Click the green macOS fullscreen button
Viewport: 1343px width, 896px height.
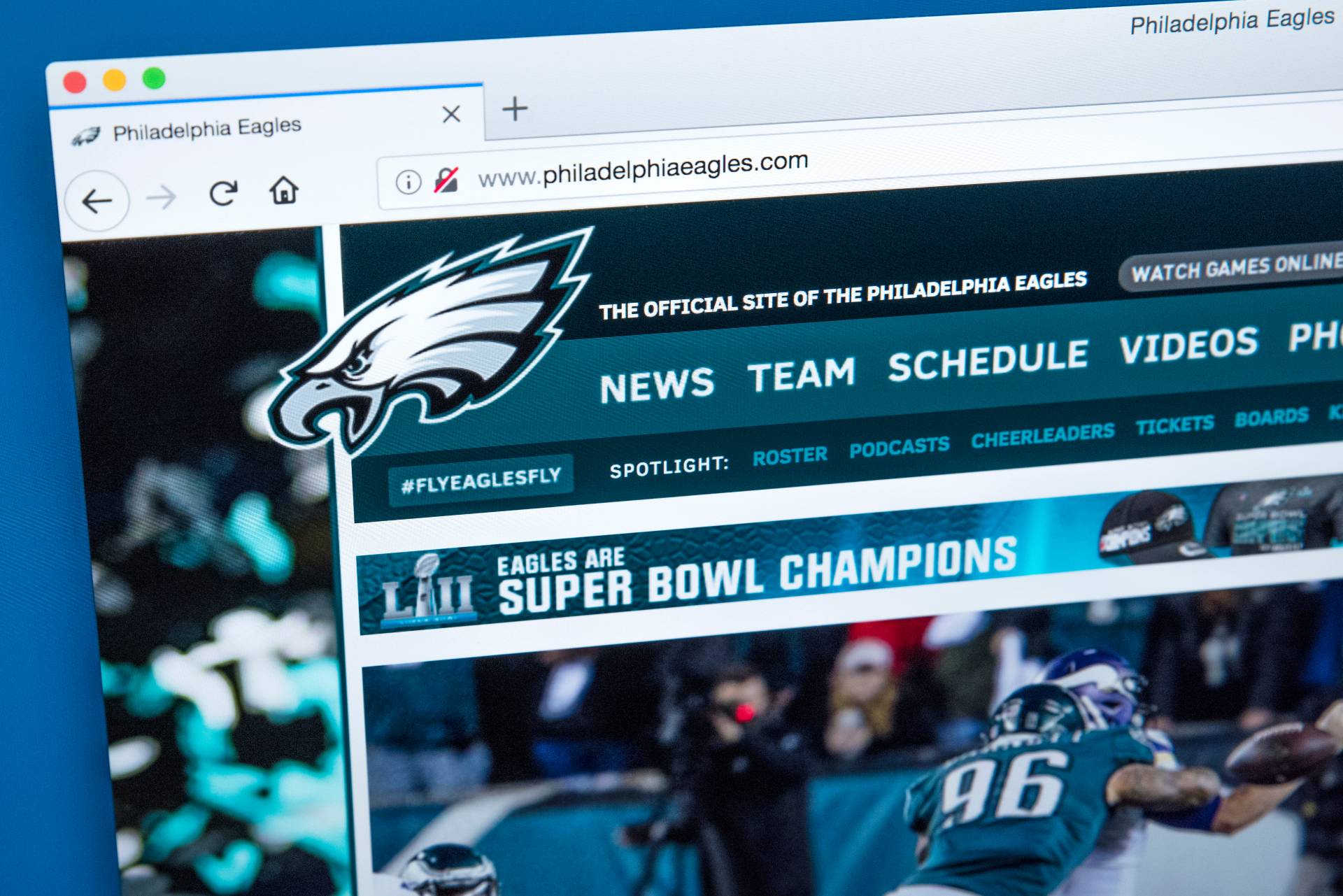(154, 78)
